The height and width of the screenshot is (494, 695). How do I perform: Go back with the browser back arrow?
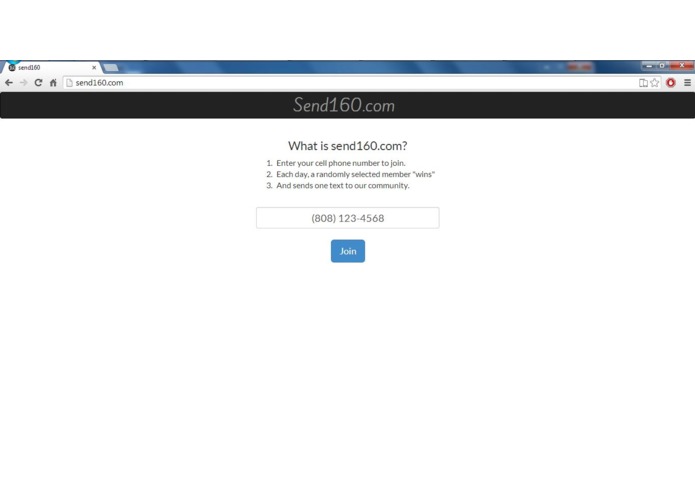[x=9, y=83]
